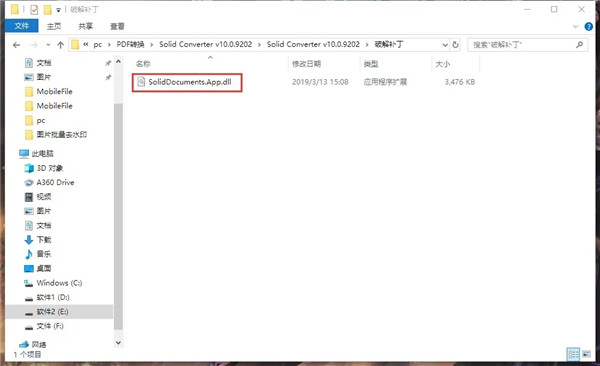Click pc in the address breadcrumb
600x366 pixels.
click(x=98, y=45)
